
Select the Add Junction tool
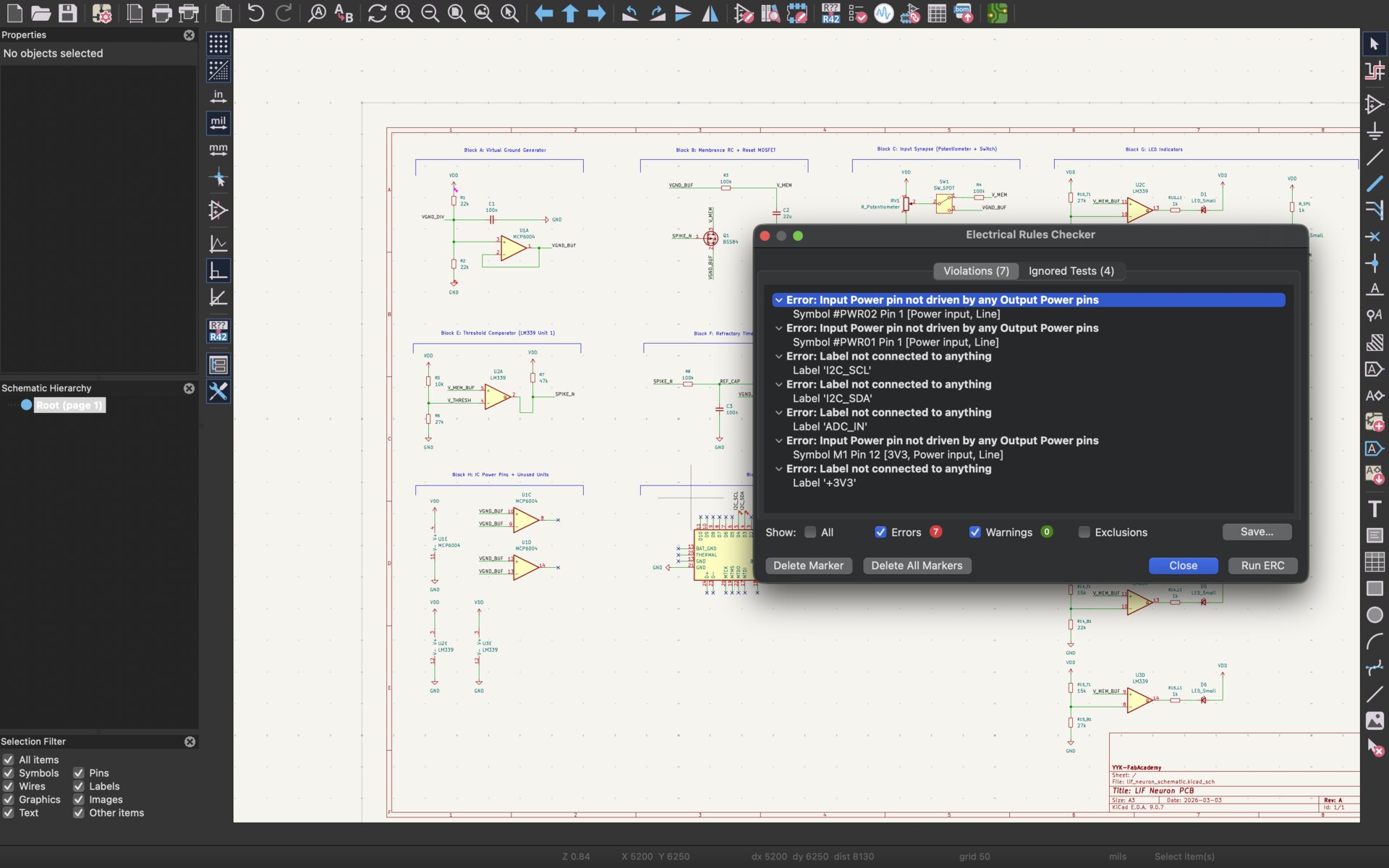click(x=1375, y=263)
